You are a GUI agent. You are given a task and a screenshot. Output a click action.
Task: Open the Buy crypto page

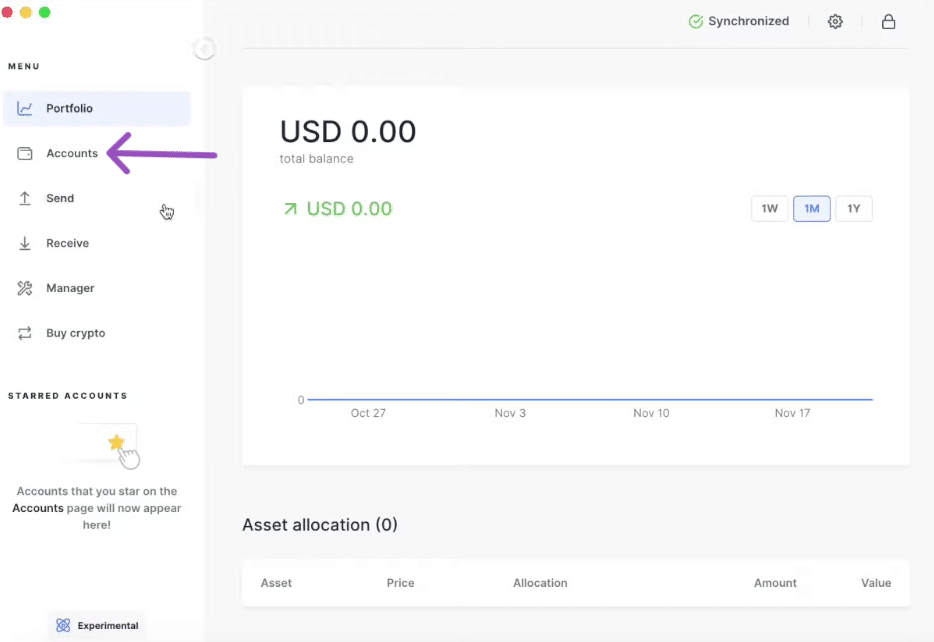(x=75, y=334)
